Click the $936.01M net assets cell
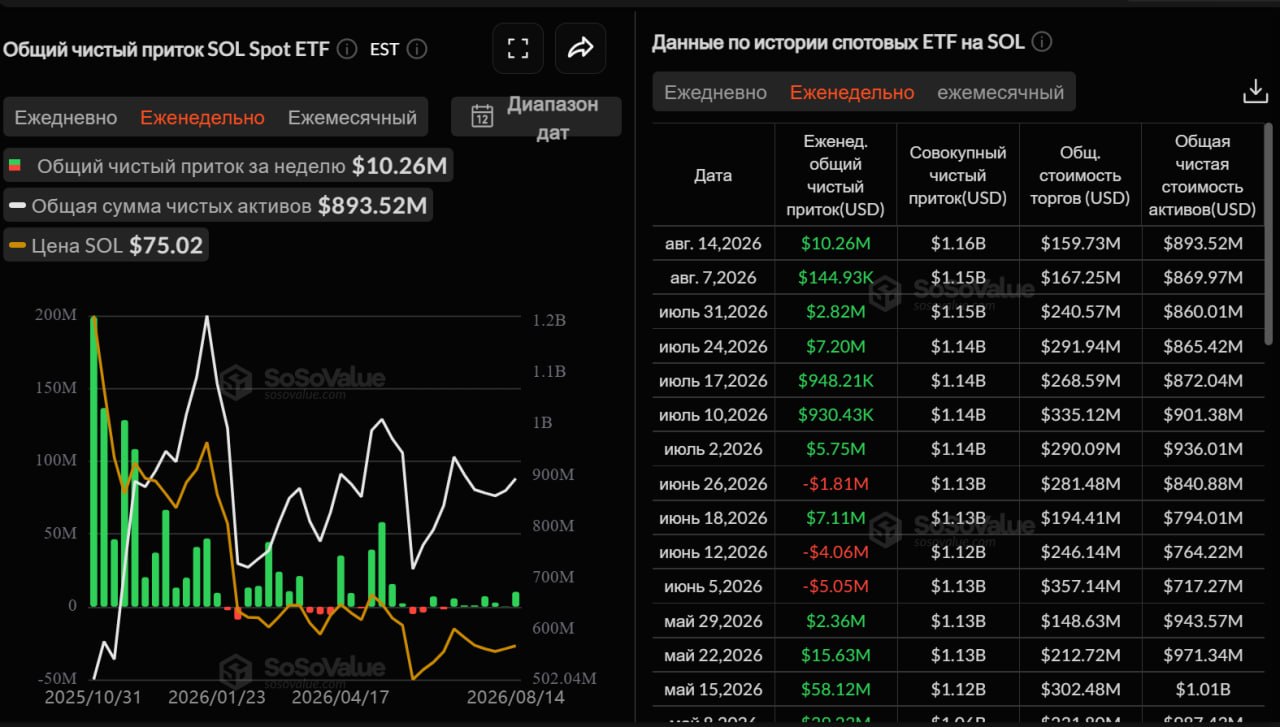Screen dimensions: 1280x727 [1203, 449]
